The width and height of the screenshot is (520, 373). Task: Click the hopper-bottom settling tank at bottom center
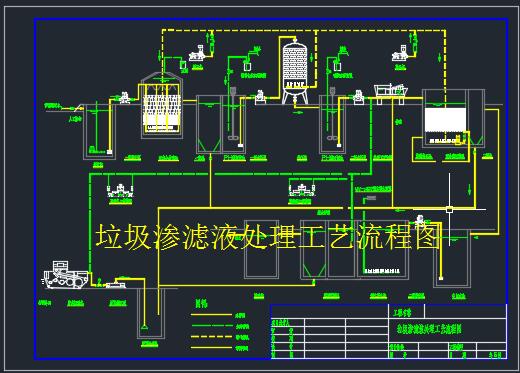click(314, 249)
